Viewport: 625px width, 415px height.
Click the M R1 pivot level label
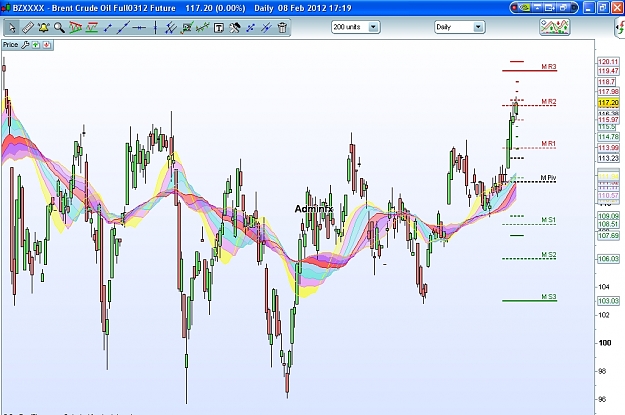(548, 144)
